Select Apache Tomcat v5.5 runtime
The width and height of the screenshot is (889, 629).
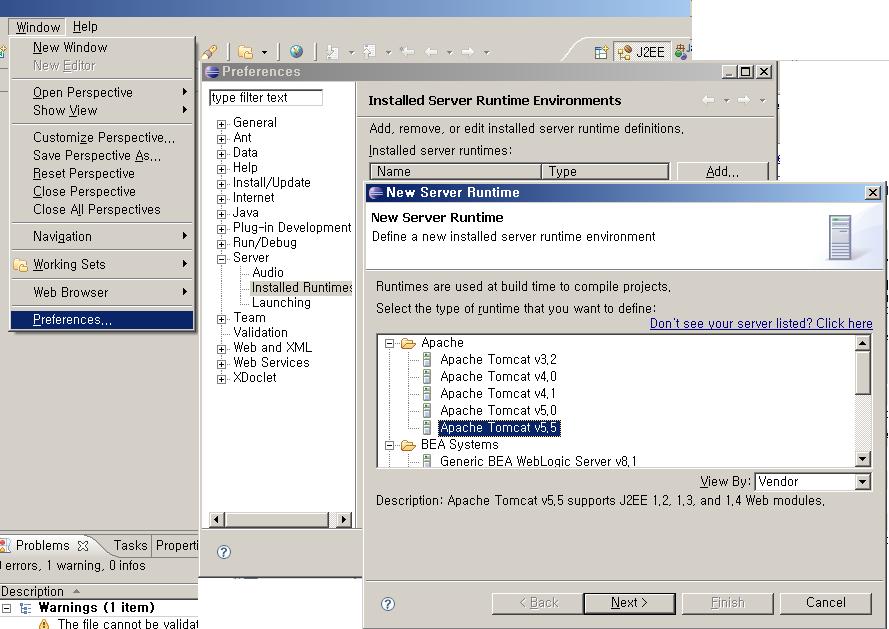click(x=499, y=428)
